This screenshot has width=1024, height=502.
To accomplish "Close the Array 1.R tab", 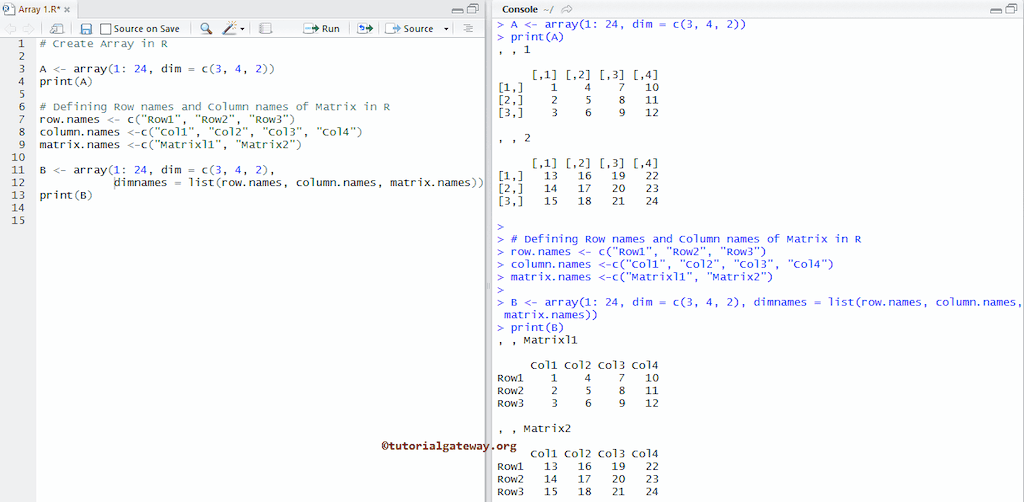I will click(67, 9).
